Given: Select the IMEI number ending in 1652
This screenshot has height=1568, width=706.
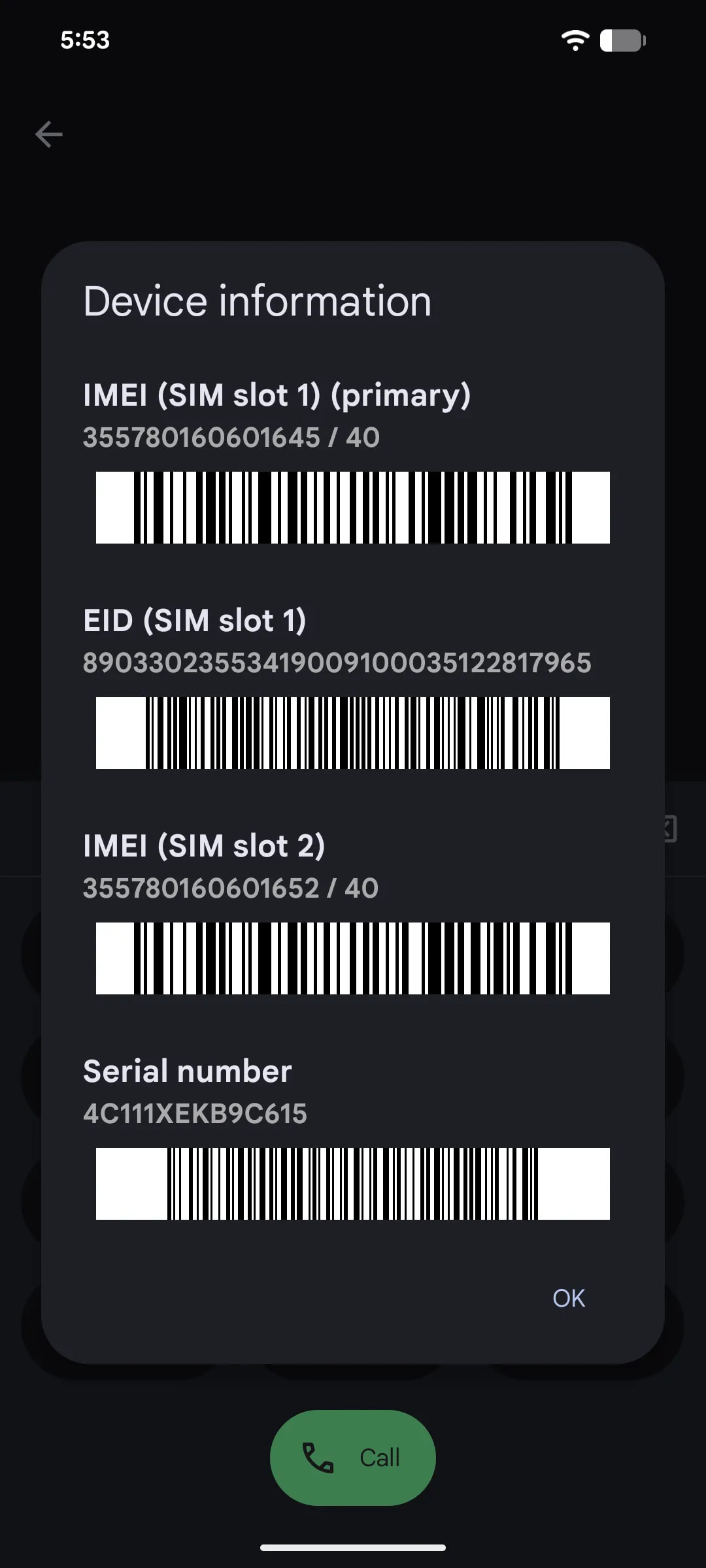Looking at the screenshot, I should coord(230,889).
